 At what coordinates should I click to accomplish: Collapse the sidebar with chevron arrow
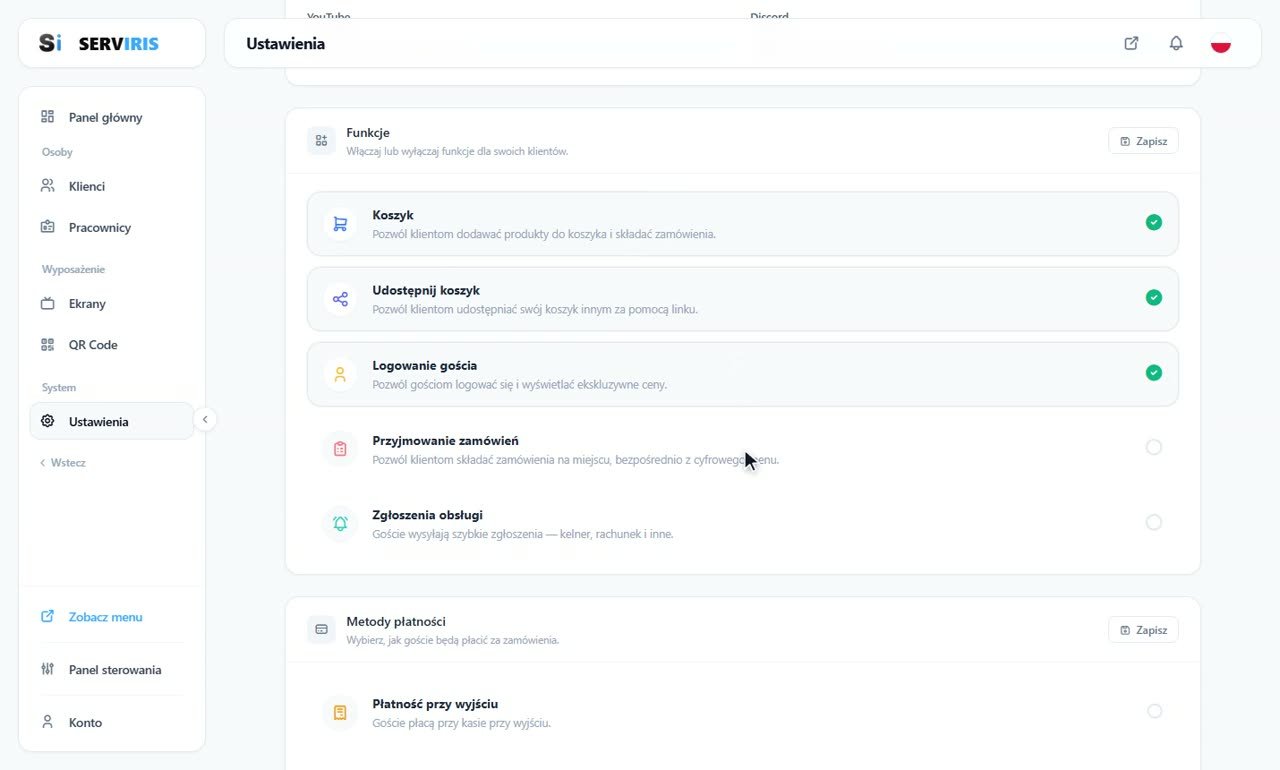[204, 420]
